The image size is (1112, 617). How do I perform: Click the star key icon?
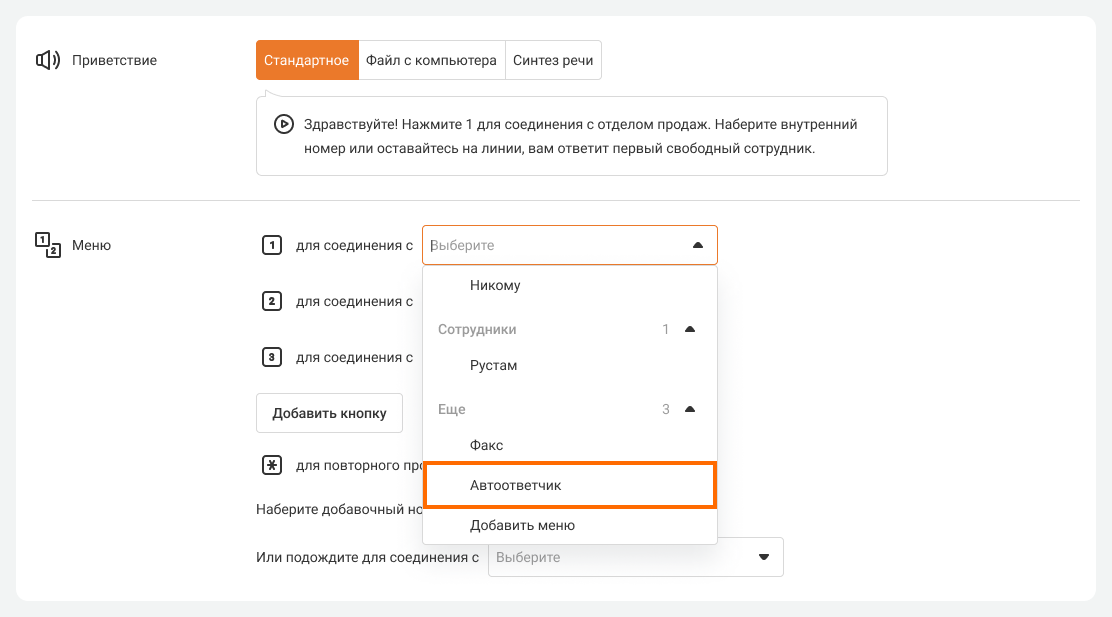point(271,465)
